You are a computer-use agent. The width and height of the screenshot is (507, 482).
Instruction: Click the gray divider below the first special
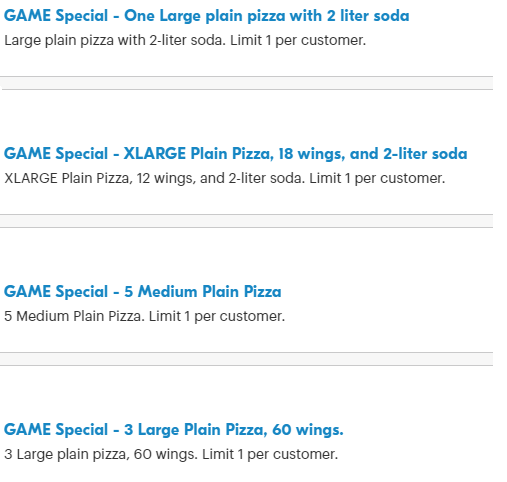coord(246,83)
